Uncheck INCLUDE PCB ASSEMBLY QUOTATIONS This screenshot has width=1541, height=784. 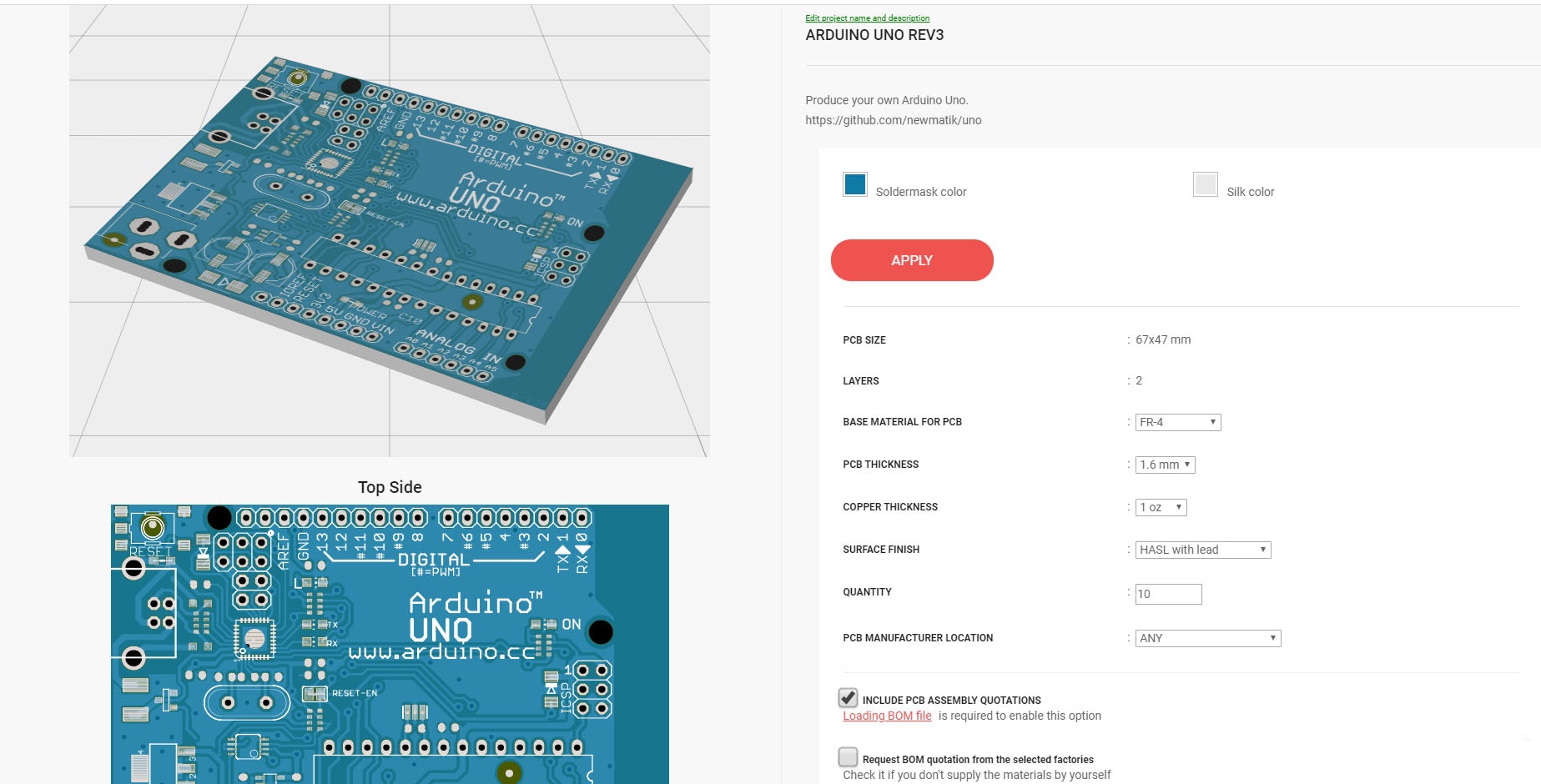pos(849,700)
